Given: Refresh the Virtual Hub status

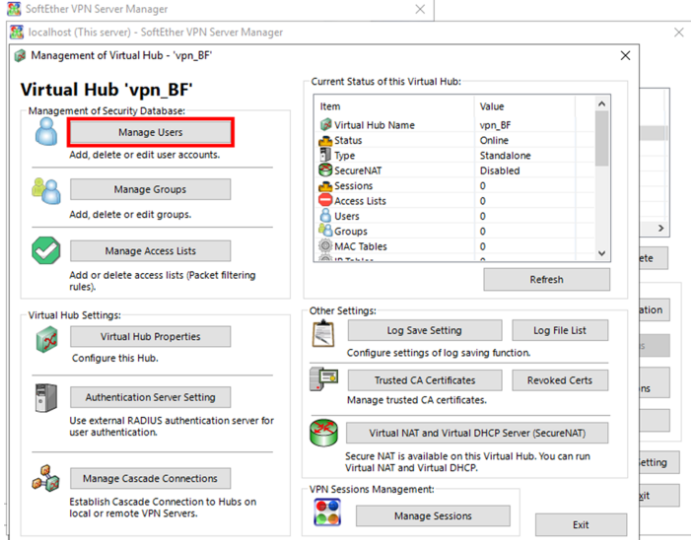Looking at the screenshot, I should click(546, 280).
